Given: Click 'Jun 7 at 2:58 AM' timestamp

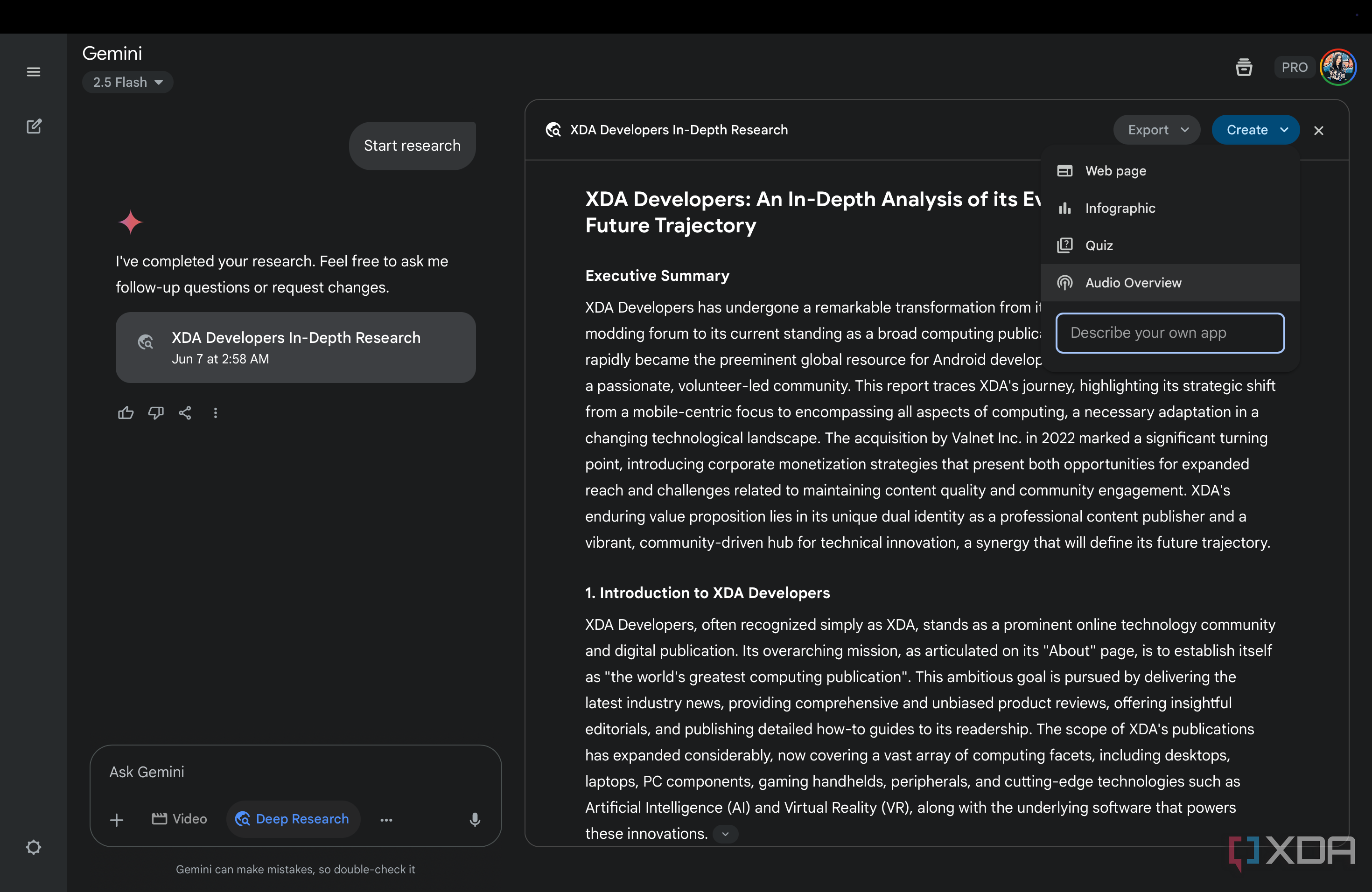Looking at the screenshot, I should click(x=220, y=359).
